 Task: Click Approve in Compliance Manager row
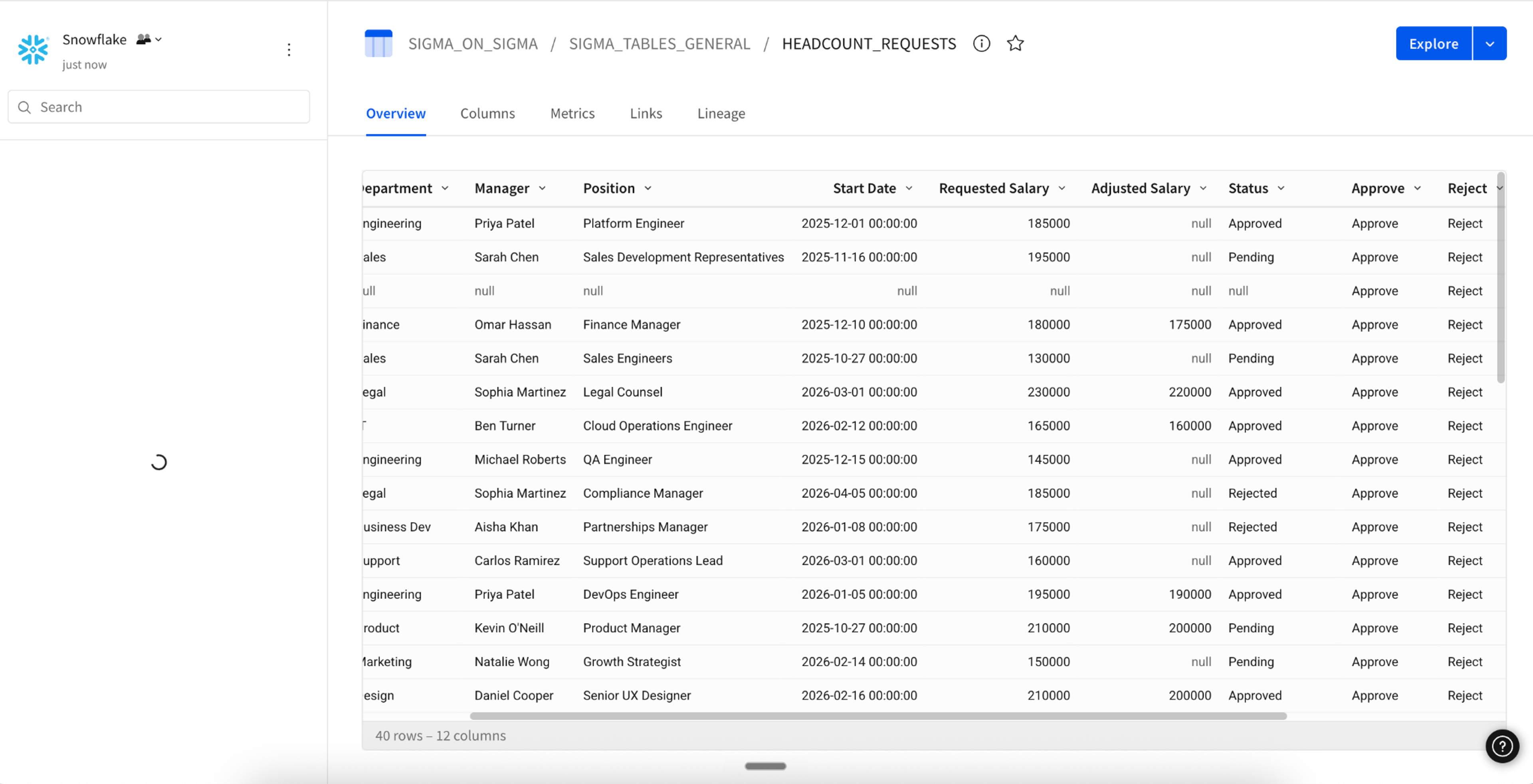point(1375,493)
